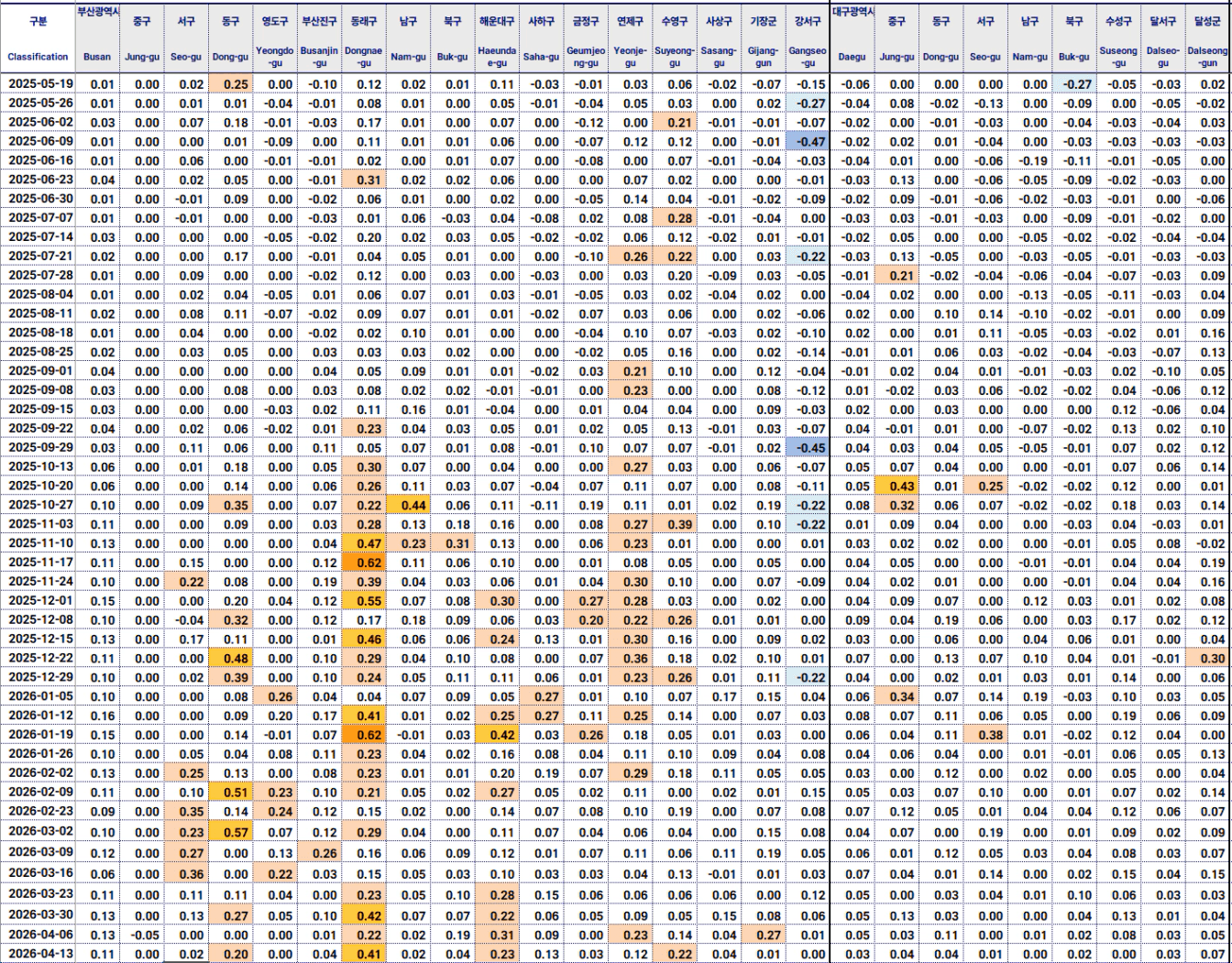Viewport: 1232px width, 963px height.
Task: Select Busan Dong-gu value 0.48 for 2025-12-22
Action: point(232,659)
